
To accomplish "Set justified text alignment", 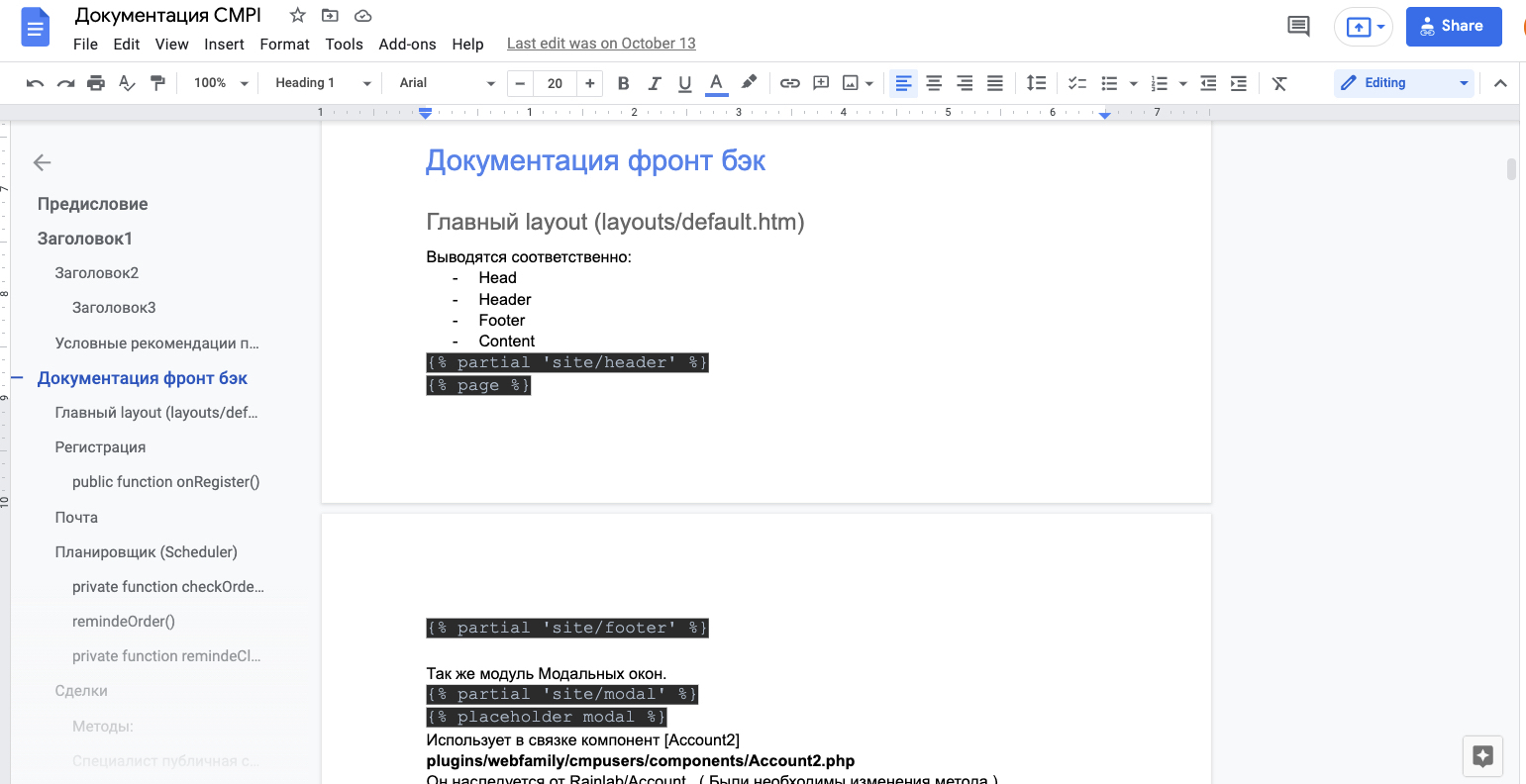I will coord(995,83).
